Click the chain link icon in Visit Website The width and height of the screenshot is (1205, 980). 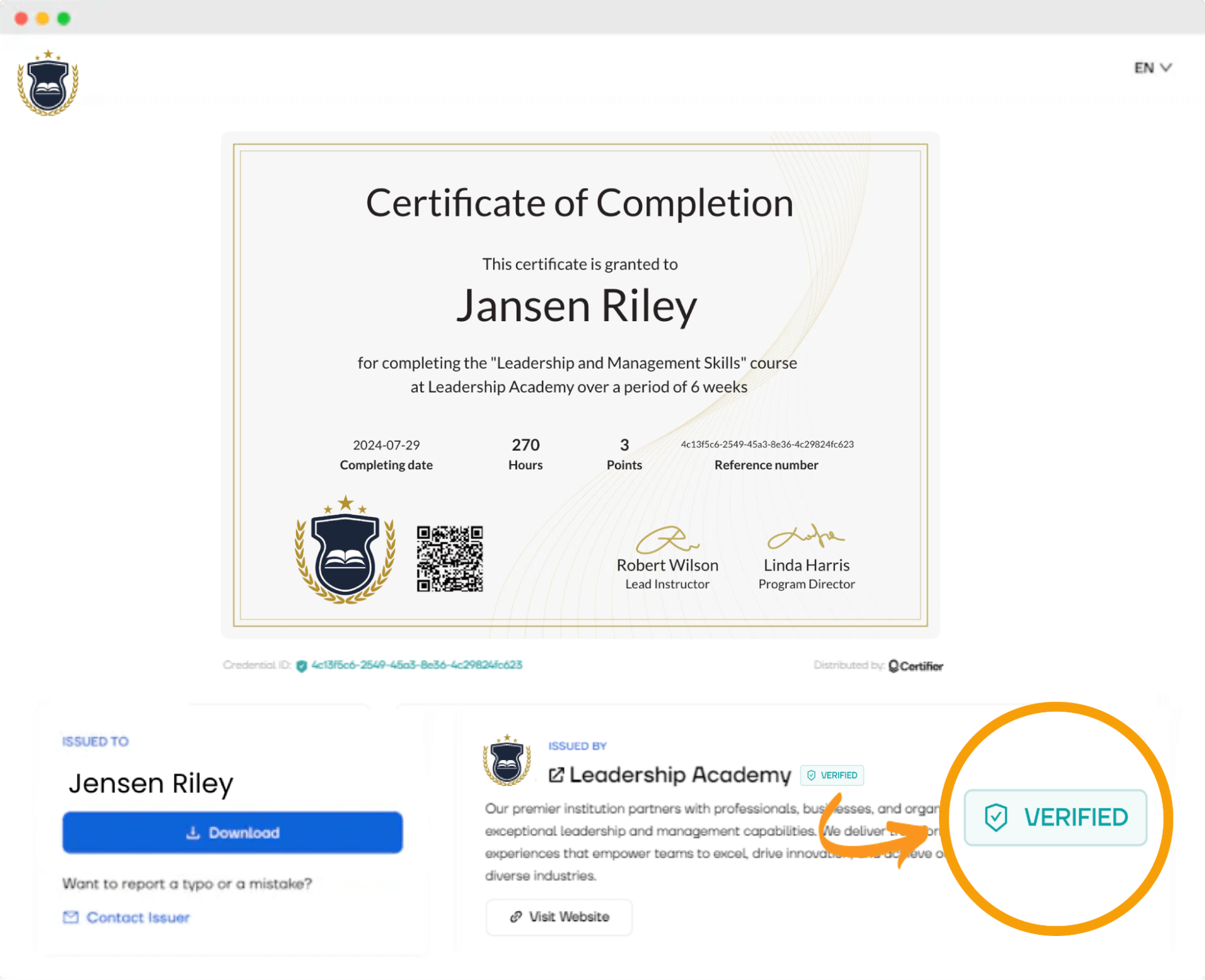tap(516, 917)
